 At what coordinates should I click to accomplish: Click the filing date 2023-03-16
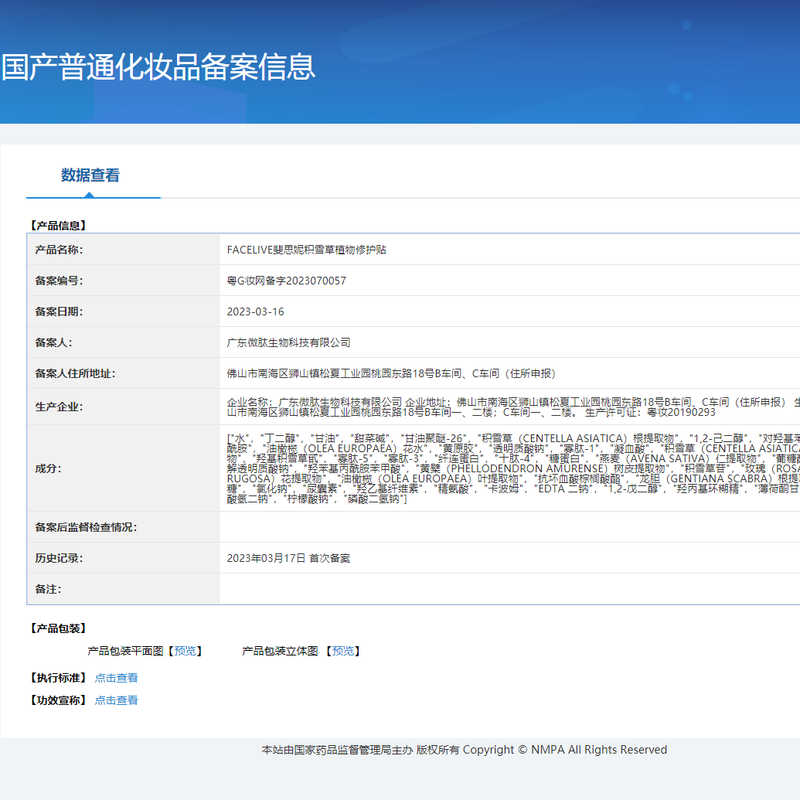[x=255, y=312]
